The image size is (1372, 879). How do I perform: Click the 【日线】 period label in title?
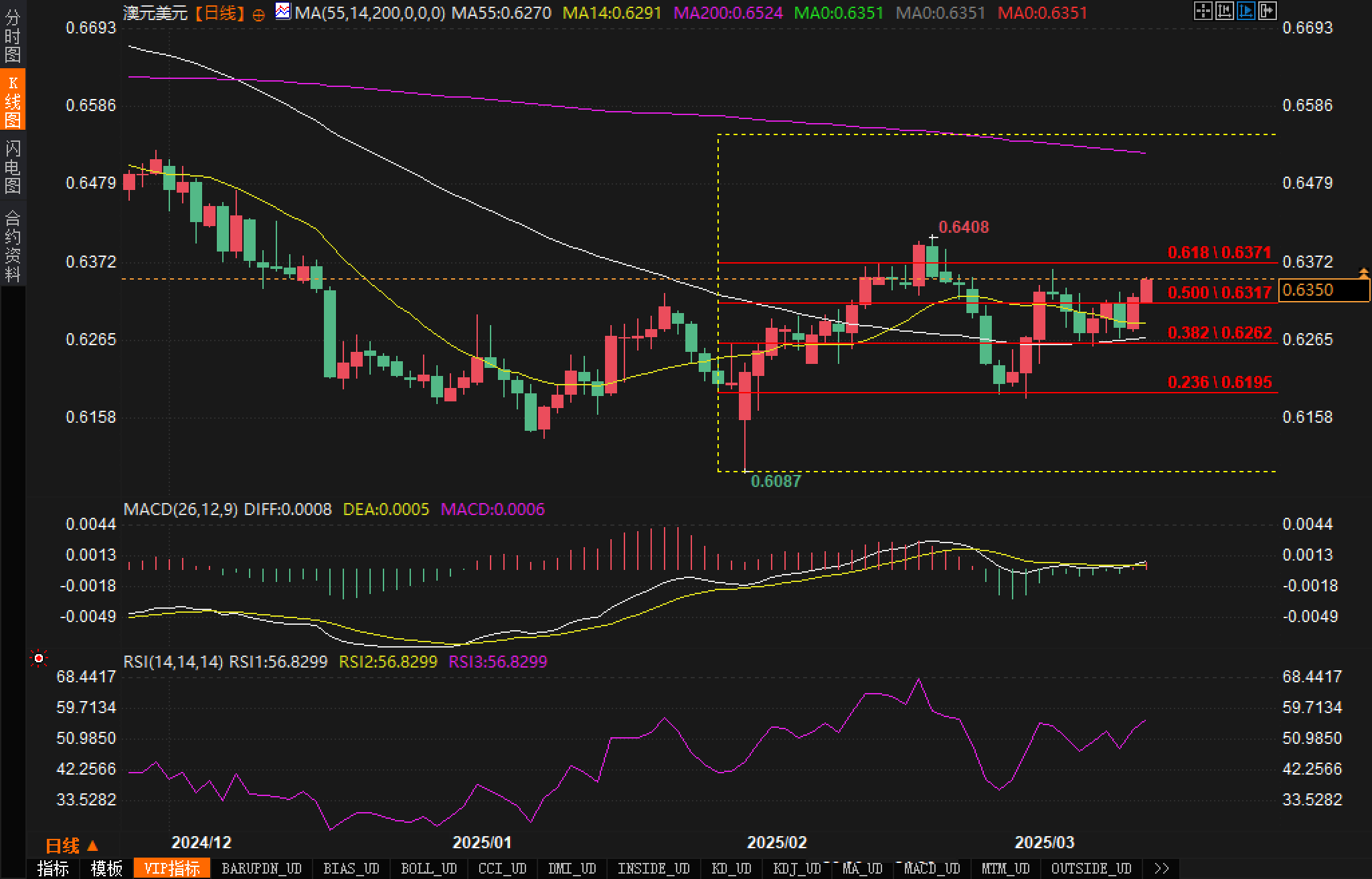(x=220, y=13)
